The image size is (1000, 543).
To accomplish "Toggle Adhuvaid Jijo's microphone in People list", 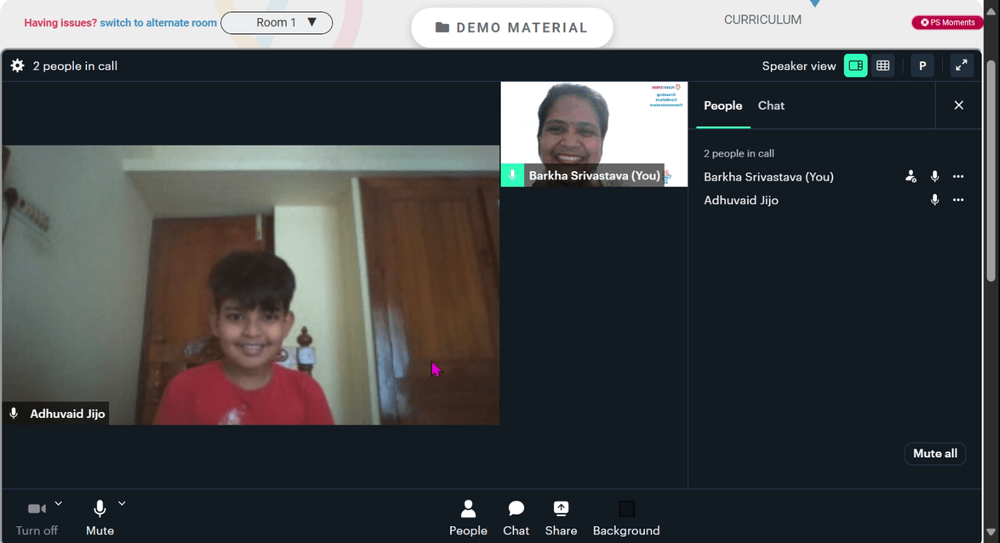I will coord(934,200).
